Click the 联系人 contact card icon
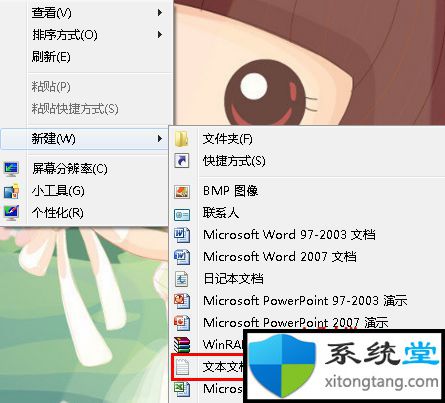 tap(182, 214)
